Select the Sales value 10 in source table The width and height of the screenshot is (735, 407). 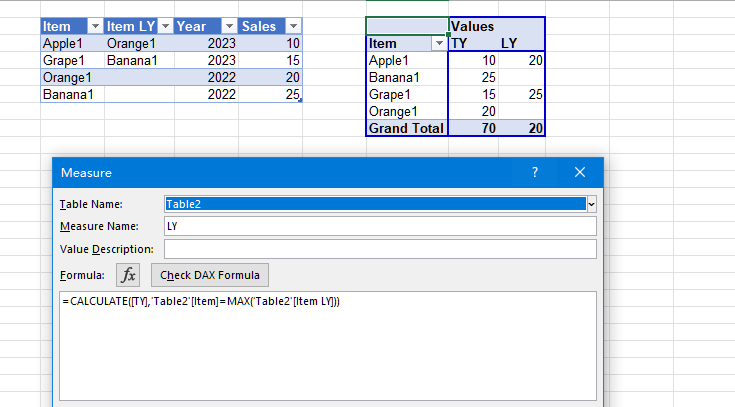(270, 44)
